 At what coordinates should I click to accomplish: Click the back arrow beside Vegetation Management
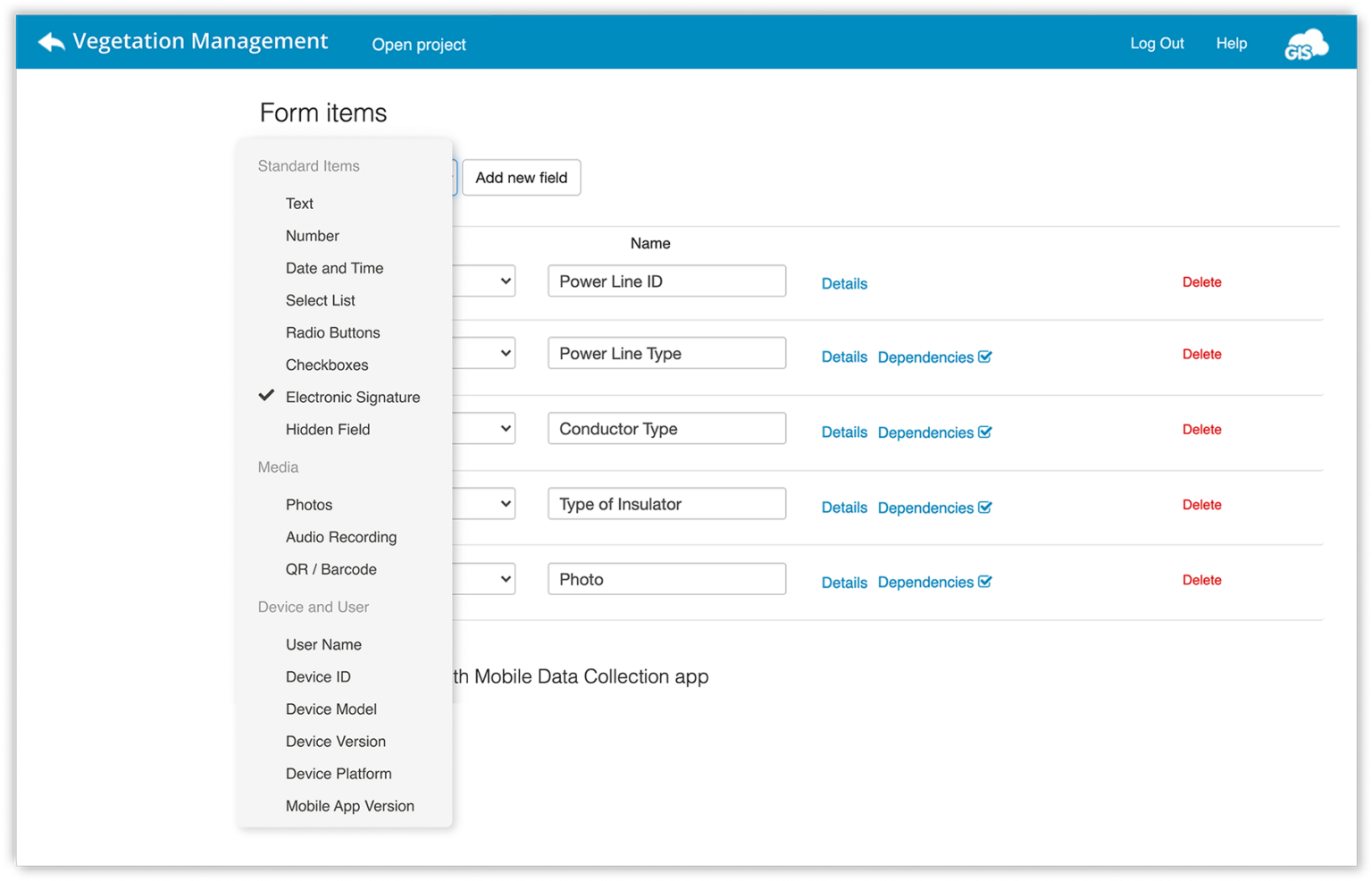(x=50, y=41)
